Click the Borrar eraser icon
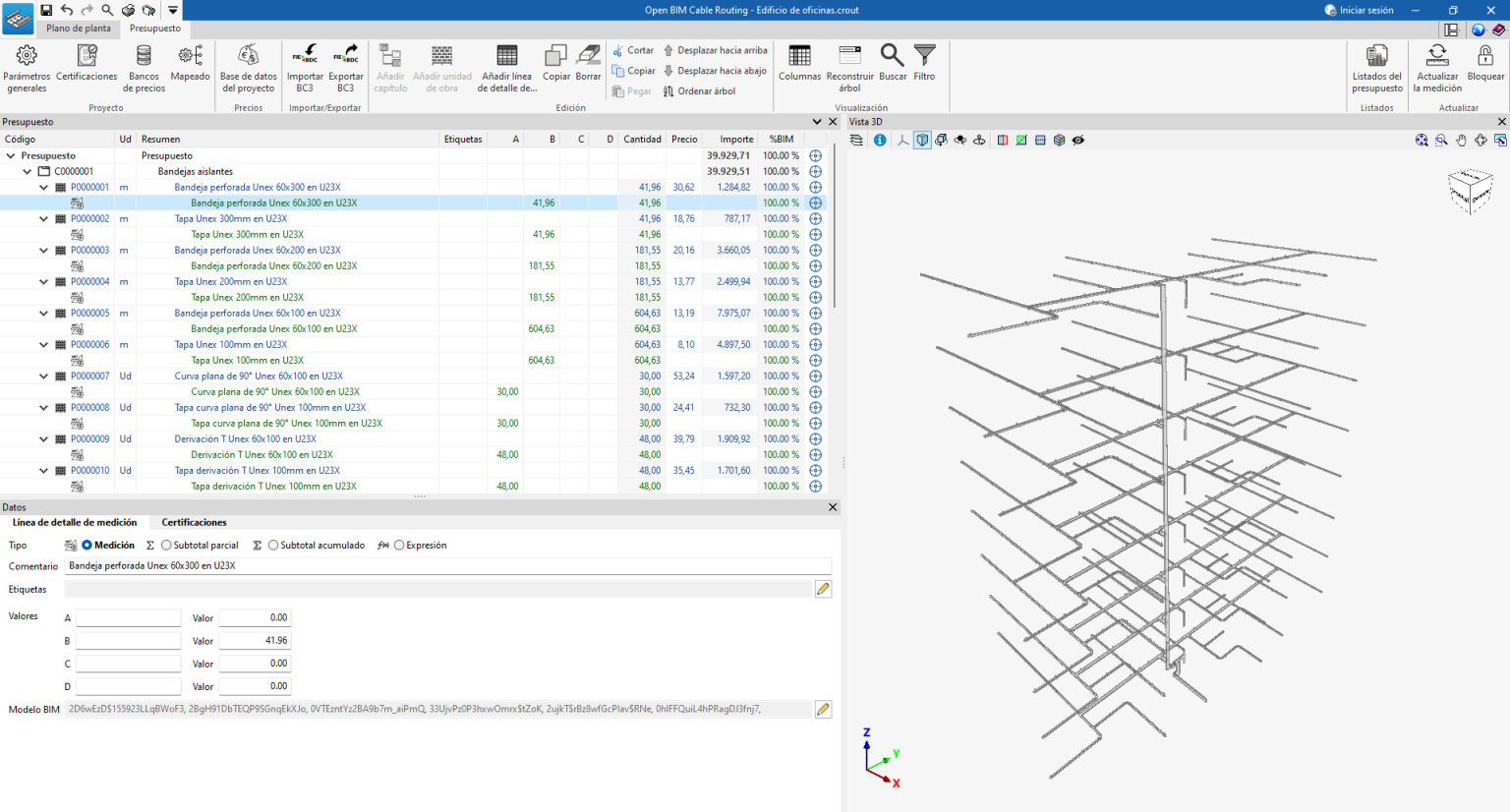Viewport: 1510px width, 812px height. click(588, 62)
